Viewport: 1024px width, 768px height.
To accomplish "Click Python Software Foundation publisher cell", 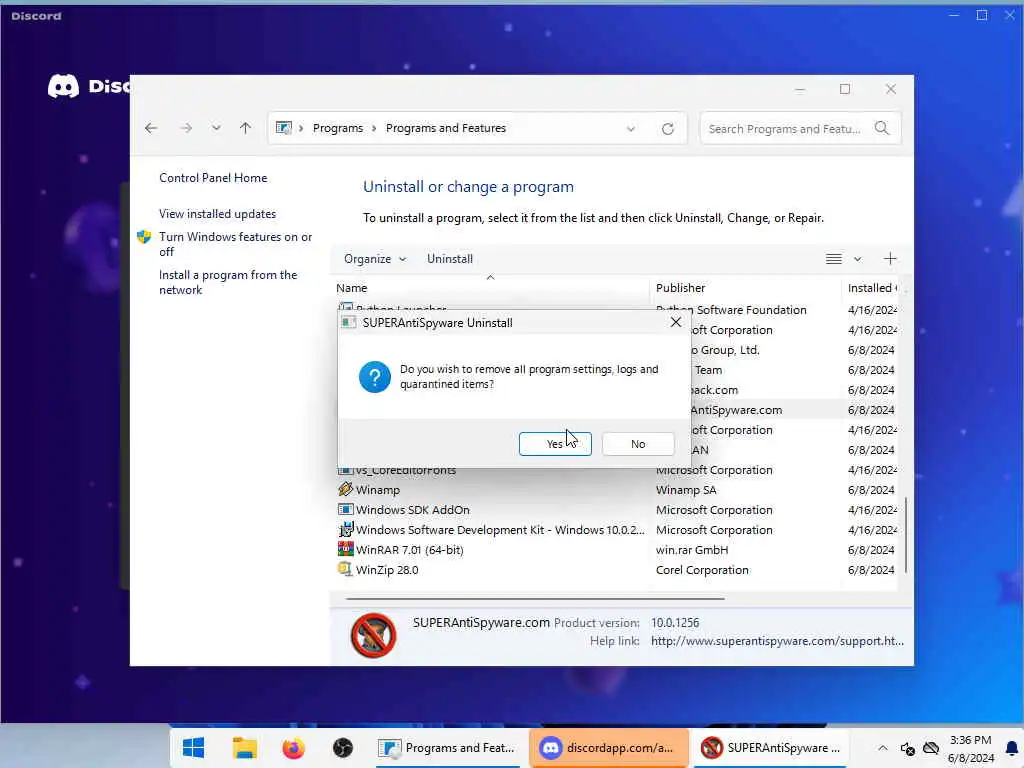I will [x=731, y=310].
